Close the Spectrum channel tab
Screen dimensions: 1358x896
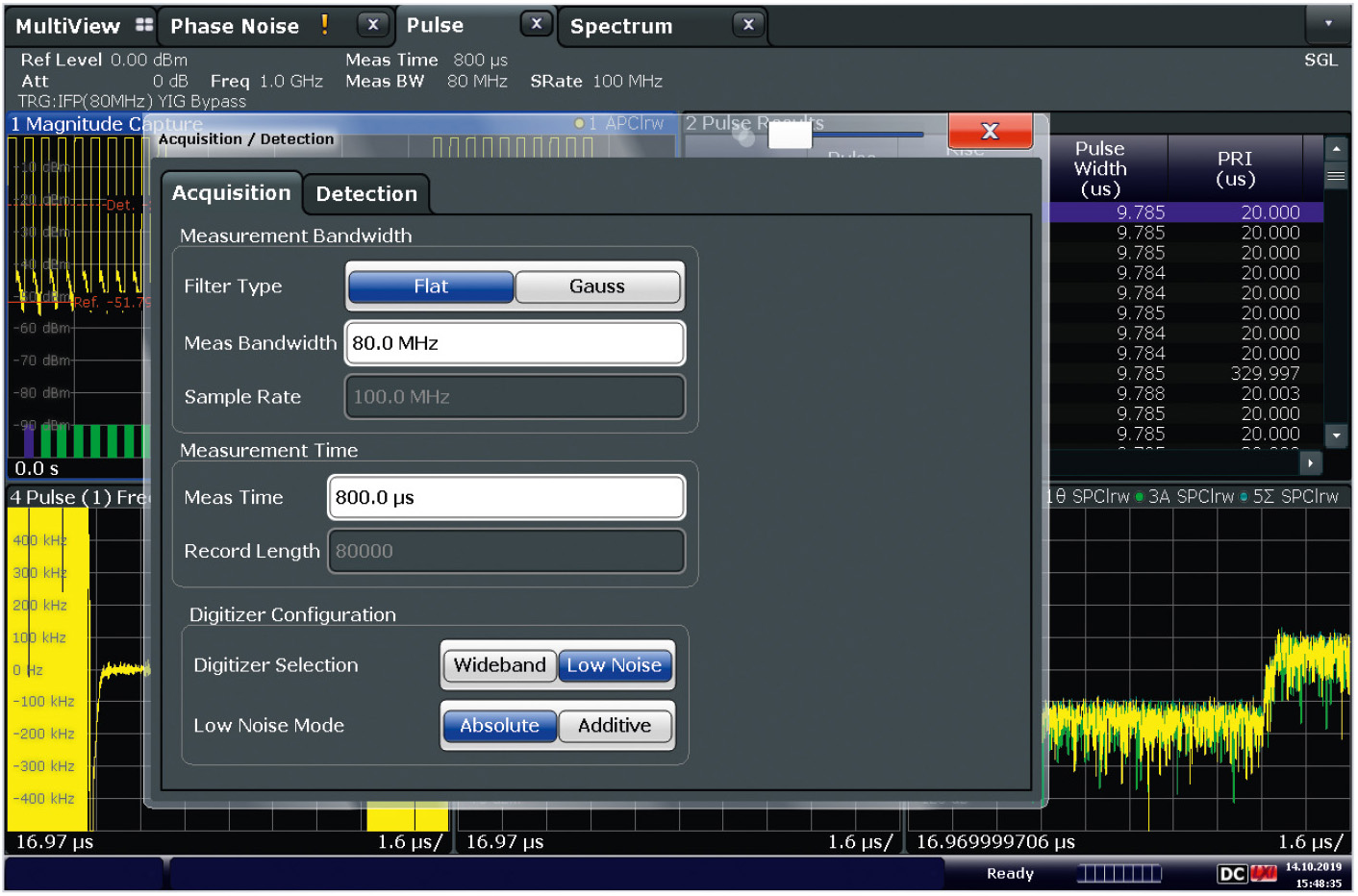click(x=748, y=25)
